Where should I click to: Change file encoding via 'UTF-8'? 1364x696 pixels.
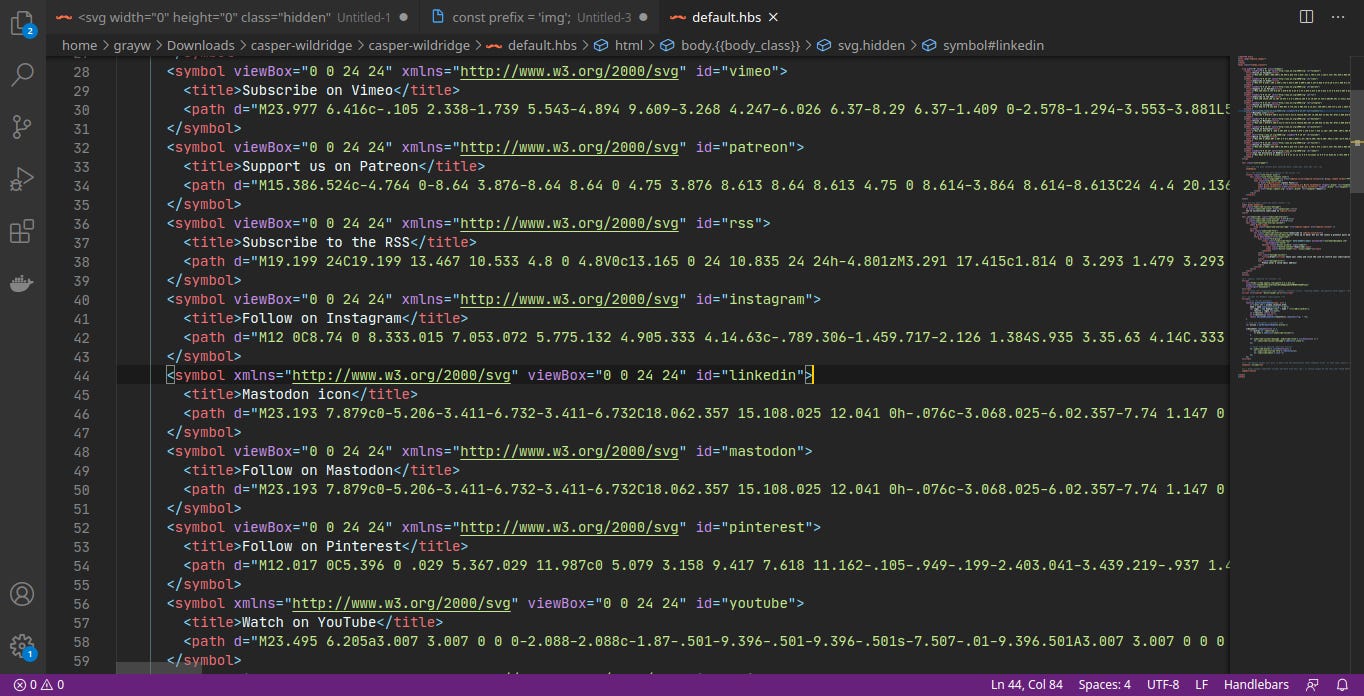[1163, 685]
